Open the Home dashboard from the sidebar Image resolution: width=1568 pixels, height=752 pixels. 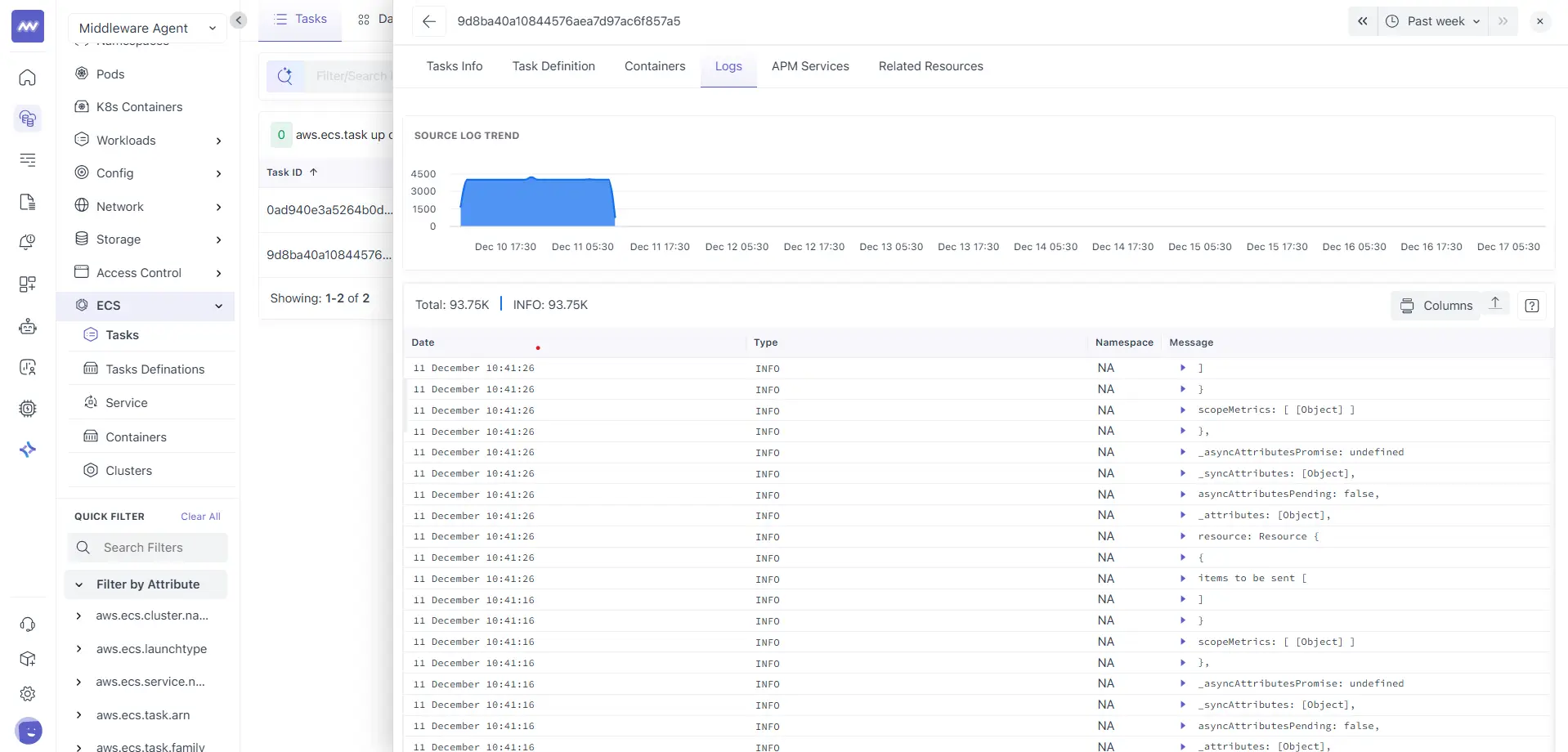28,78
